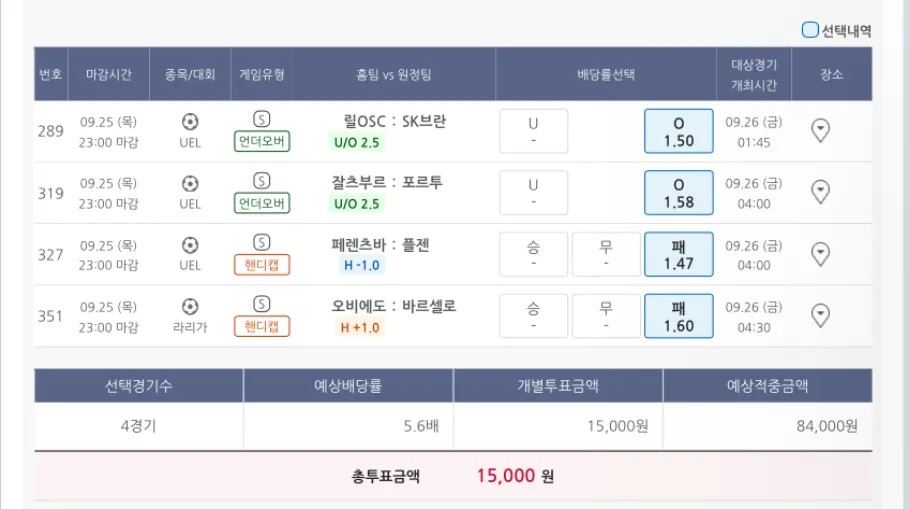Image resolution: width=909 pixels, height=509 pixels.
Task: Click the 핸디캡 tag in row 351
Action: [262, 326]
